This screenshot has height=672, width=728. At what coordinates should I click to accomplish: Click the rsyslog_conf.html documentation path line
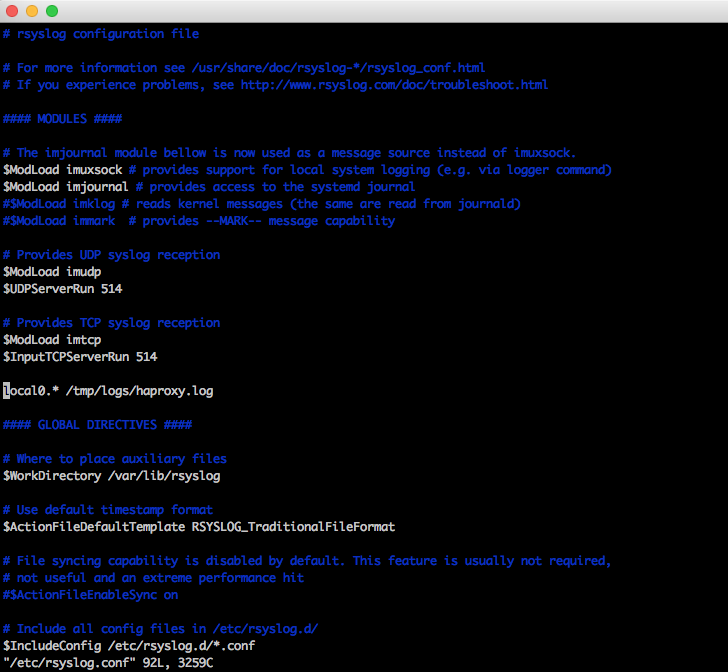[x=244, y=68]
